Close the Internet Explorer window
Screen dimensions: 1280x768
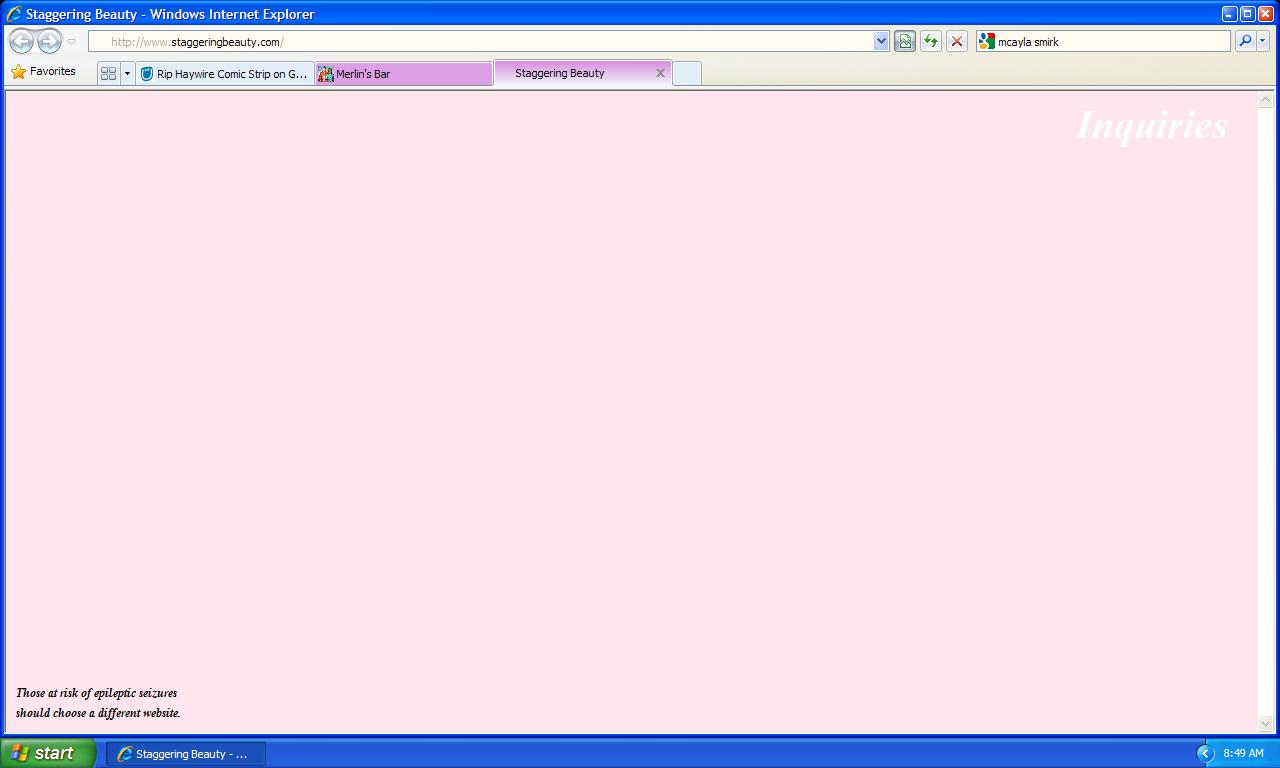pos(1265,14)
